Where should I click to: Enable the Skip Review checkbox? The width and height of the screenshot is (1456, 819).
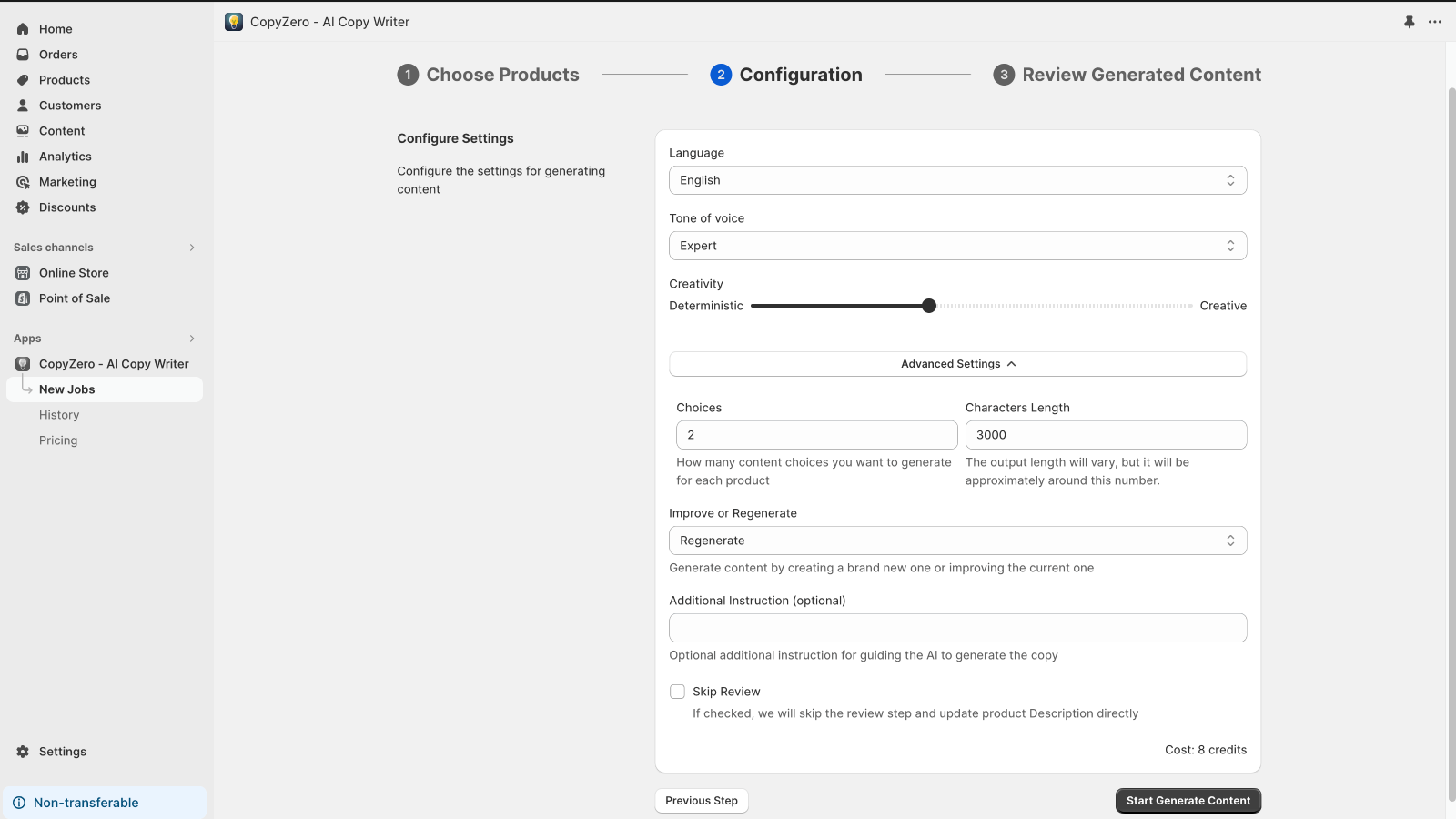[676, 691]
